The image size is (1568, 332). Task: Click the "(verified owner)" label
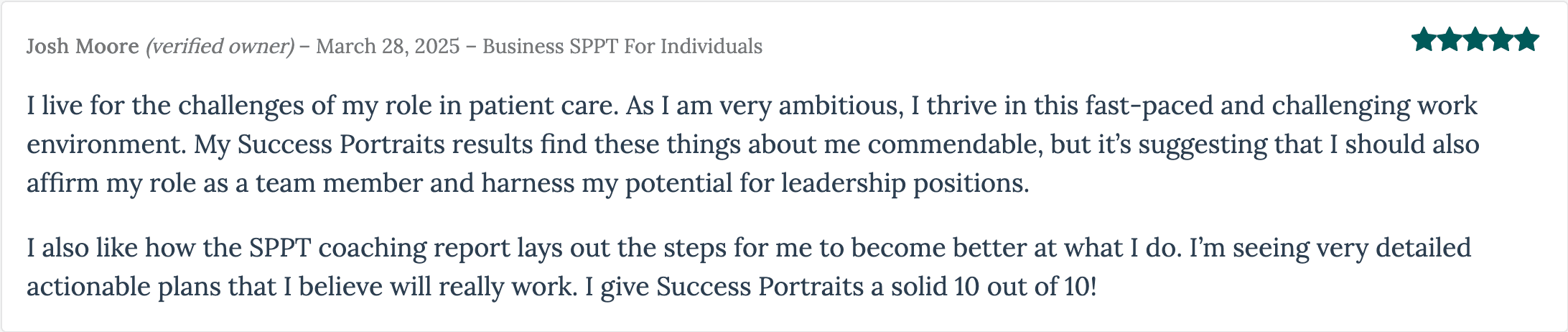[x=220, y=47]
